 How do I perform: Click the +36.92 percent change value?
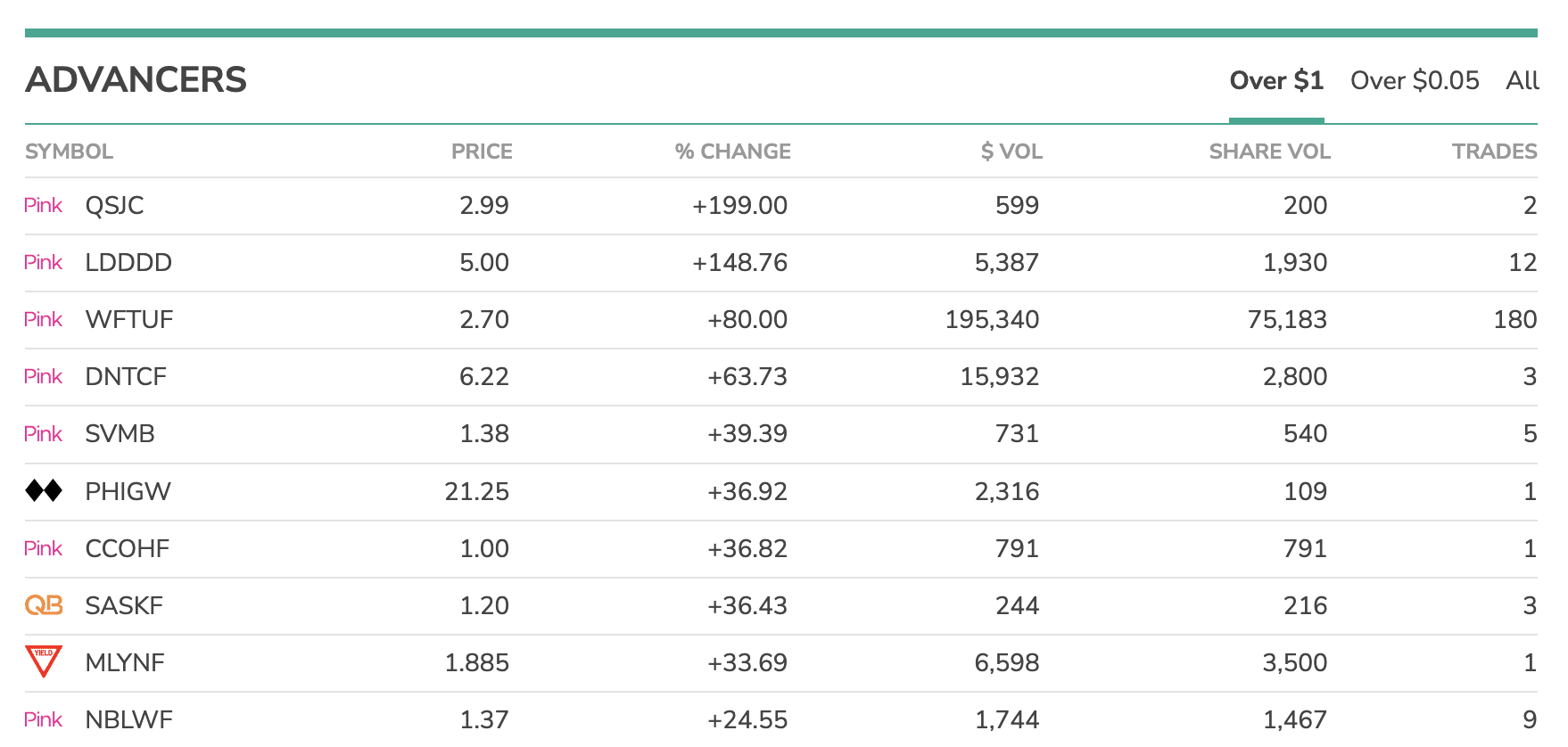(747, 491)
